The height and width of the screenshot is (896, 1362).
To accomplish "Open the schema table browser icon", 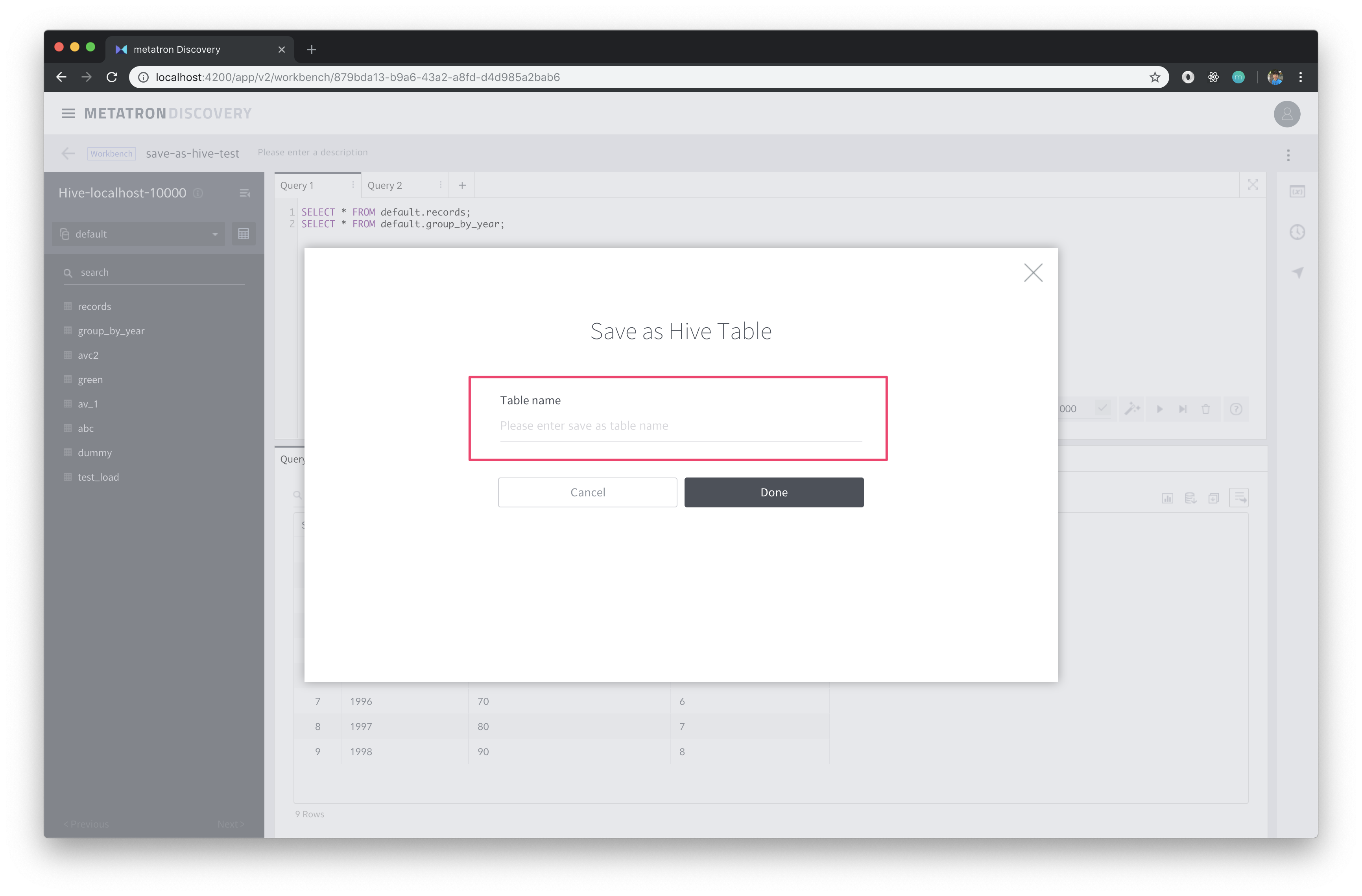I will (243, 234).
